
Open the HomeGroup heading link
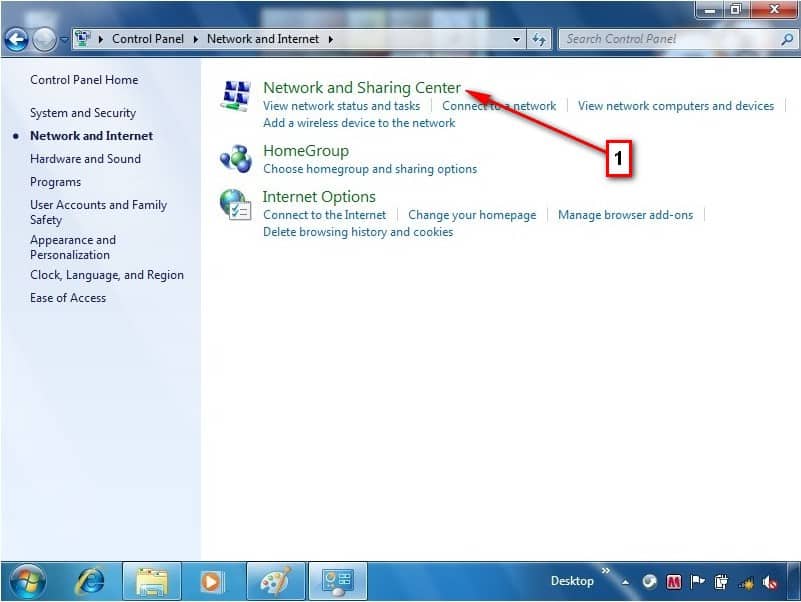click(x=306, y=151)
